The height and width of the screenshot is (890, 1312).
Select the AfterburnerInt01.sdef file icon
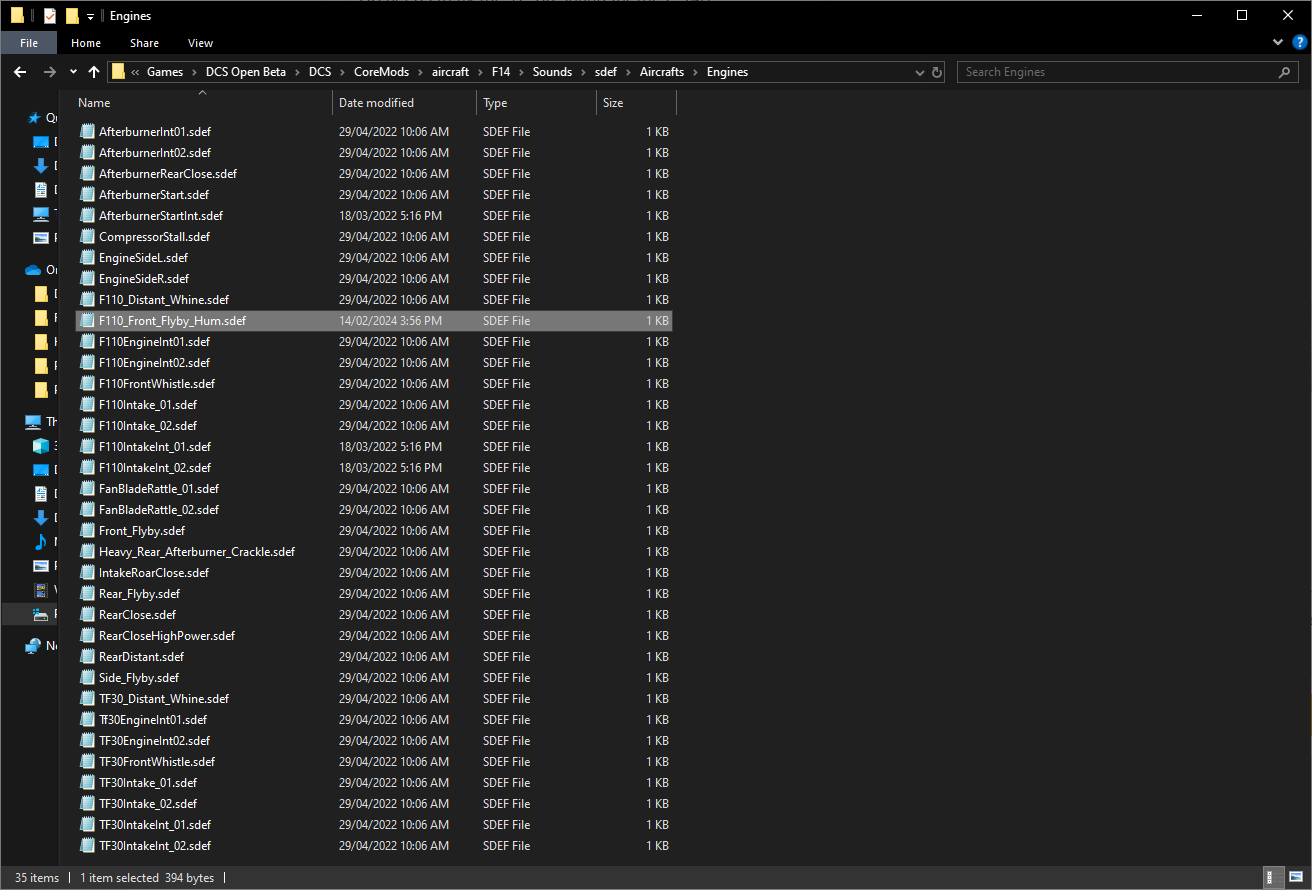(x=87, y=132)
